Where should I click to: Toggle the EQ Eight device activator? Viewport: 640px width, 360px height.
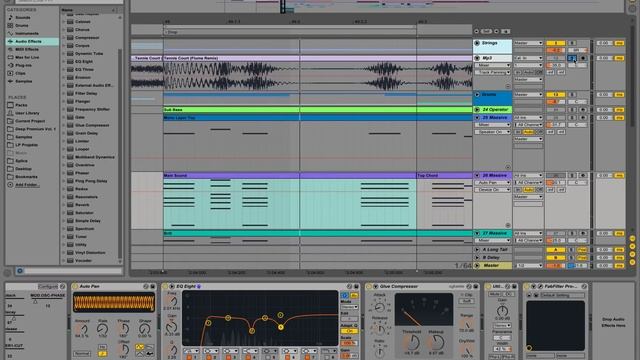click(165, 287)
